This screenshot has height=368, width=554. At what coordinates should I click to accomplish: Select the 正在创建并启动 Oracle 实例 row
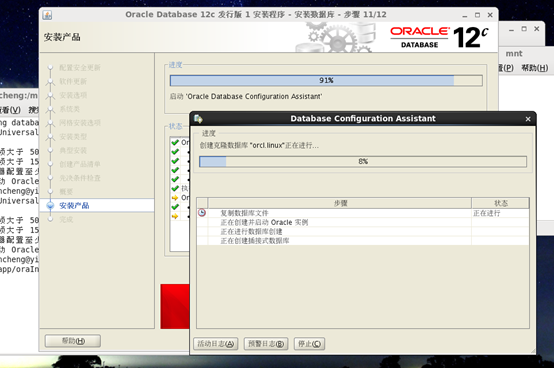(x=363, y=222)
